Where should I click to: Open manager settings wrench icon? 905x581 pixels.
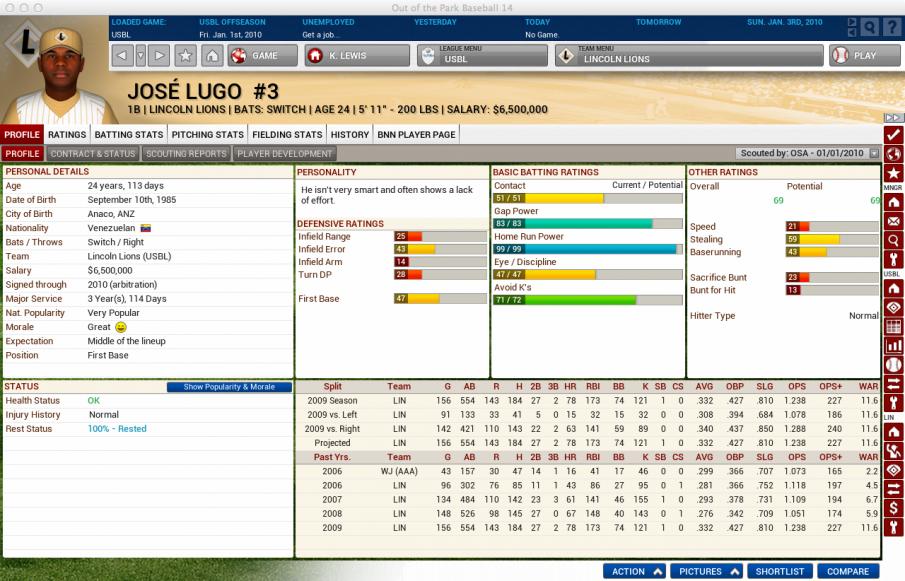(893, 259)
